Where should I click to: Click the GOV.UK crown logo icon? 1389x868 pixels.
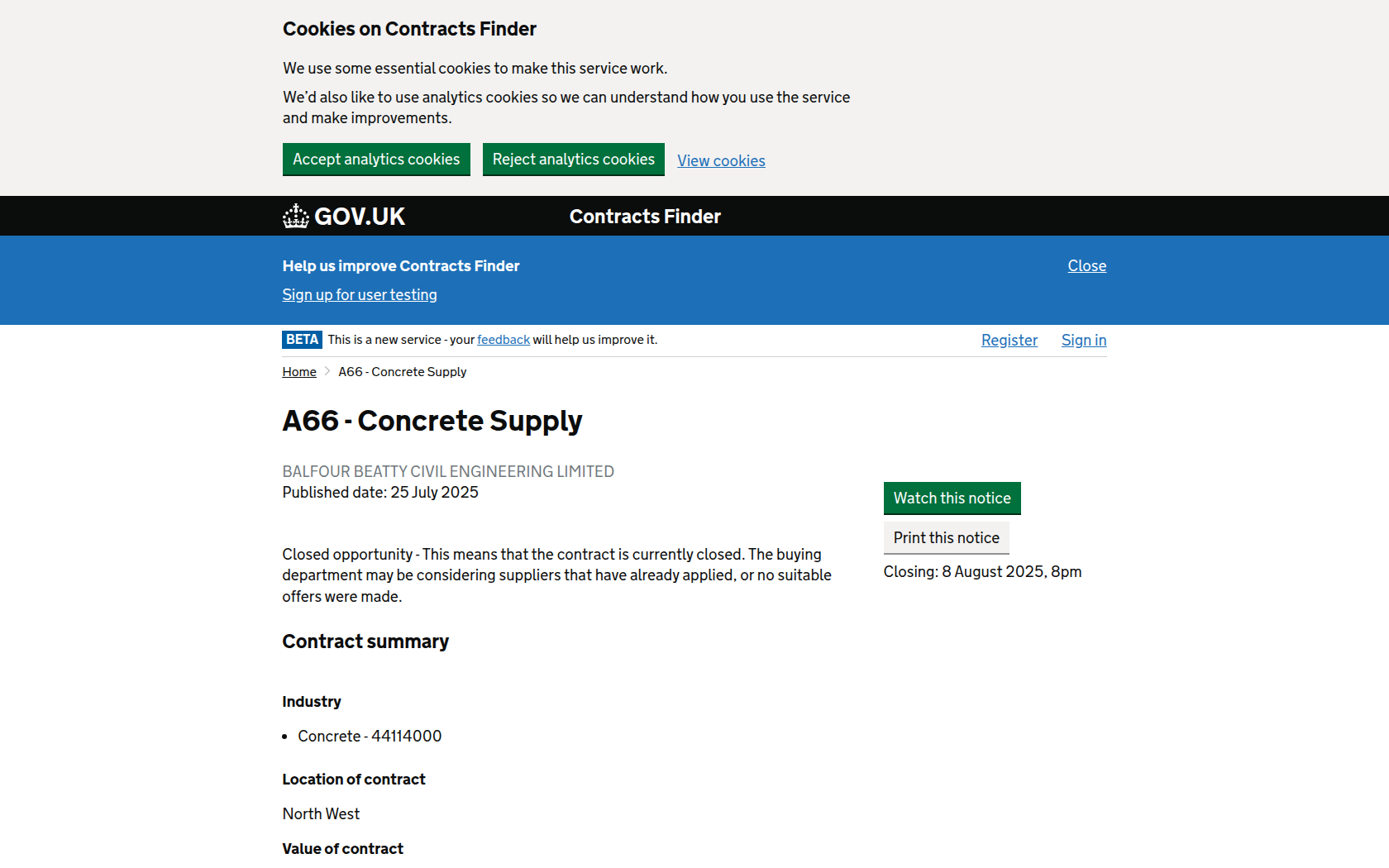click(295, 217)
